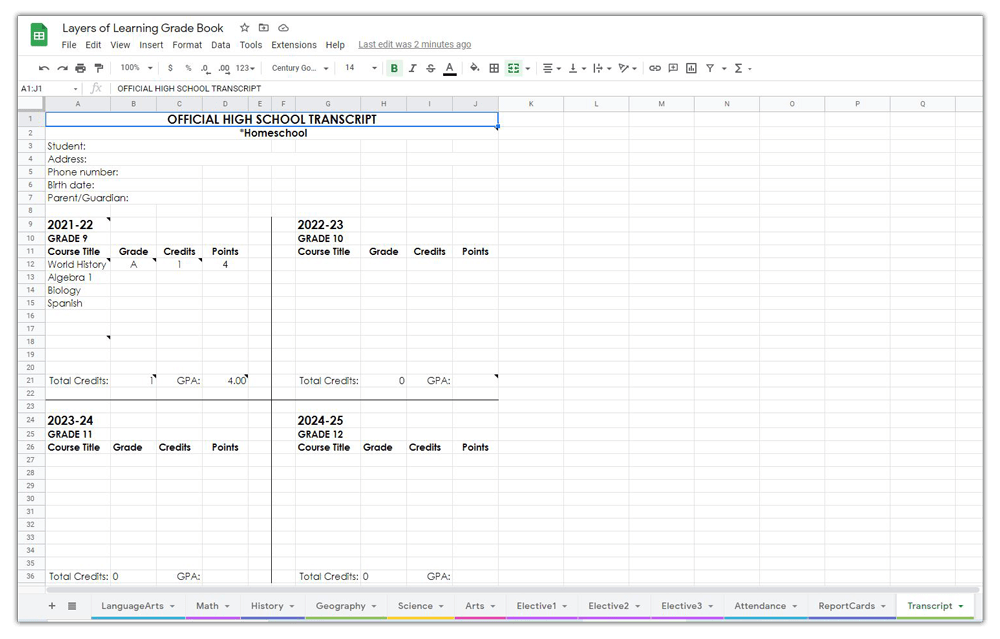Screen dimensions: 1000x639
Task: Insert a link
Action: [x=655, y=68]
